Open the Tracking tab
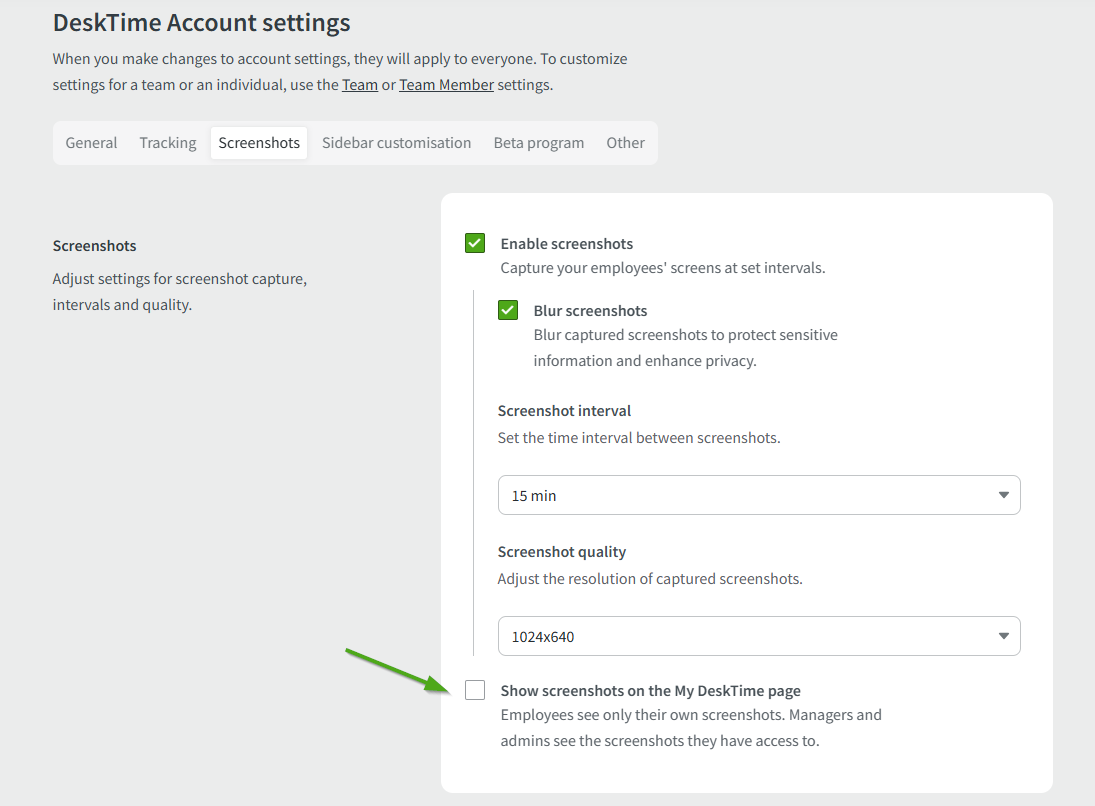1095x806 pixels. pos(168,143)
